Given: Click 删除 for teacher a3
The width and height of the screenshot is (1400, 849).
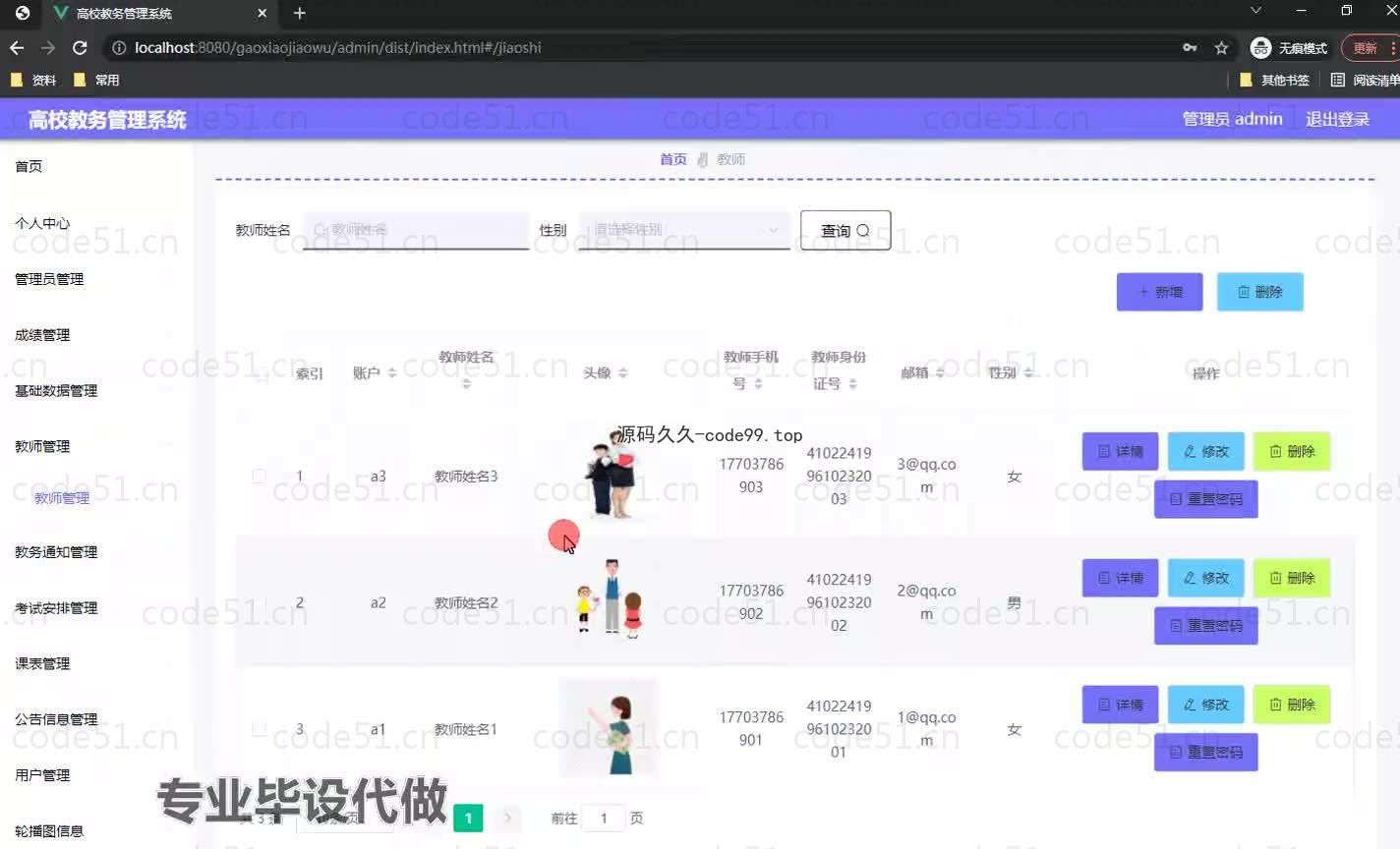Looking at the screenshot, I should click(1292, 451).
